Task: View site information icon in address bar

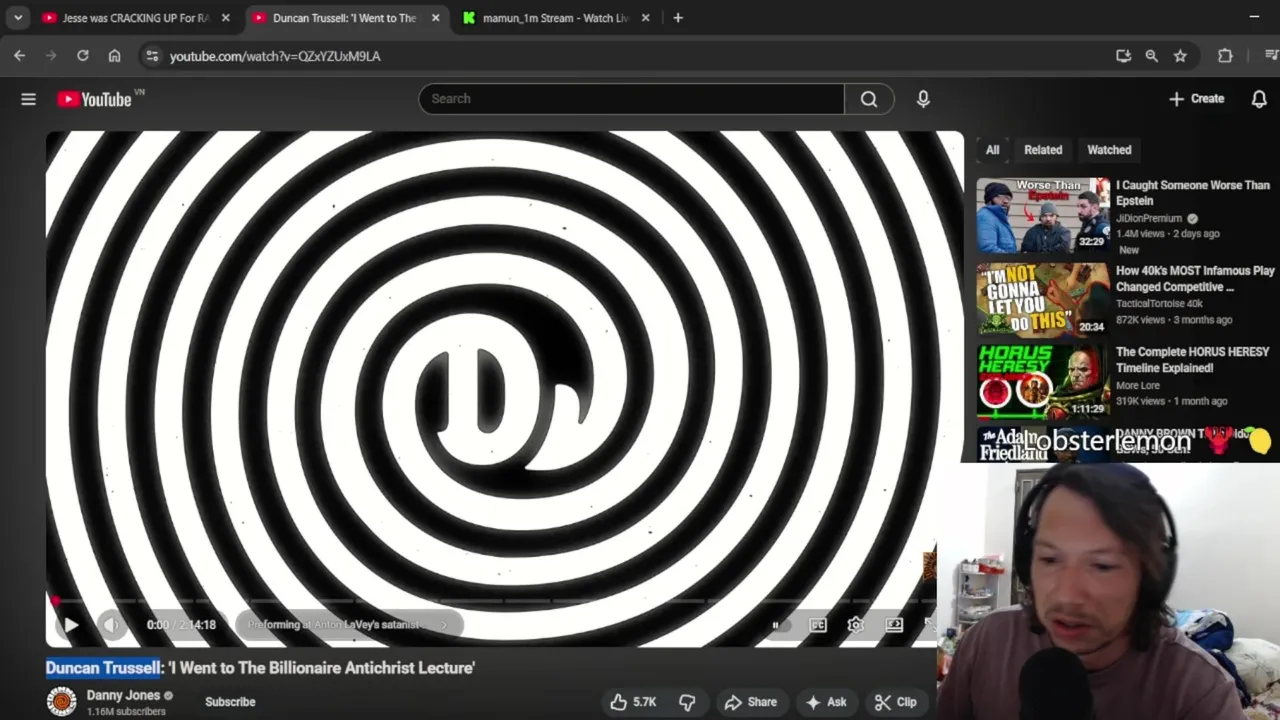Action: 152,56
